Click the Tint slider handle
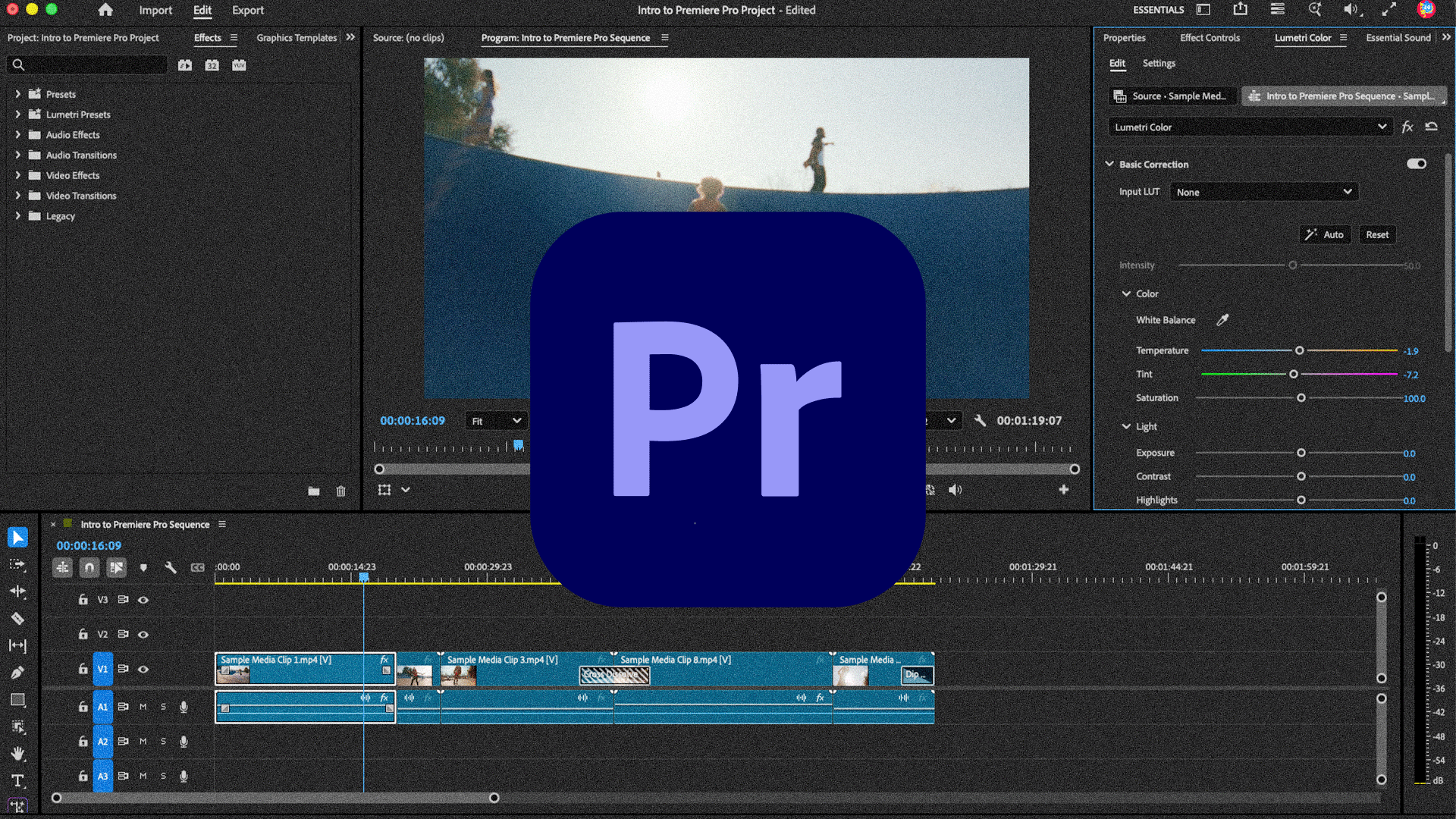The image size is (1456, 819). [1294, 374]
